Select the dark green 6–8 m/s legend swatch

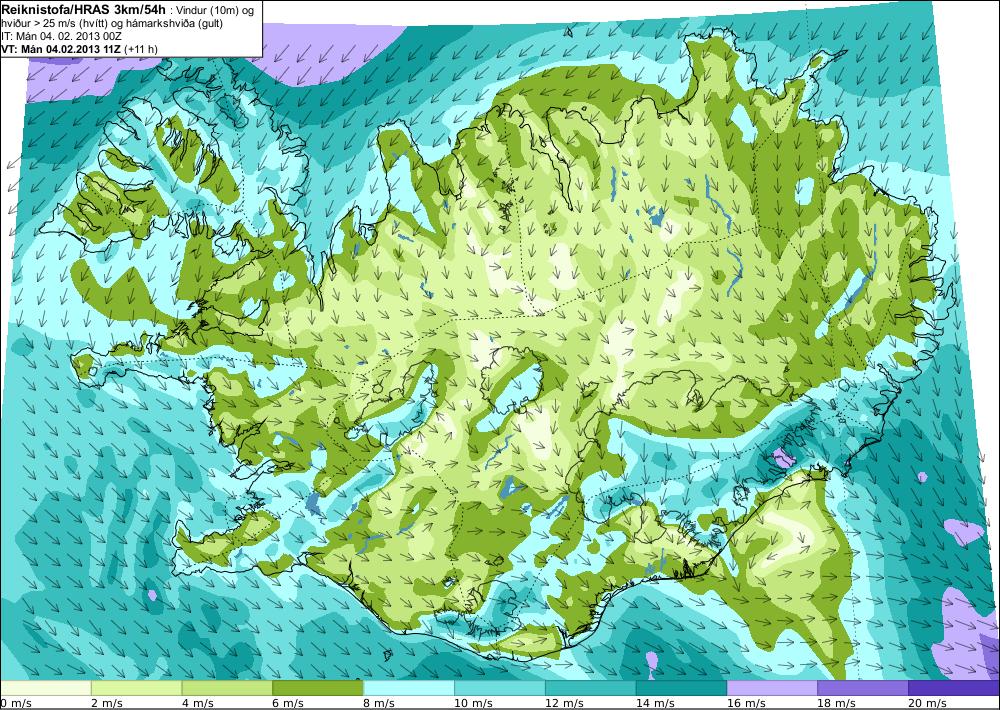click(x=318, y=688)
